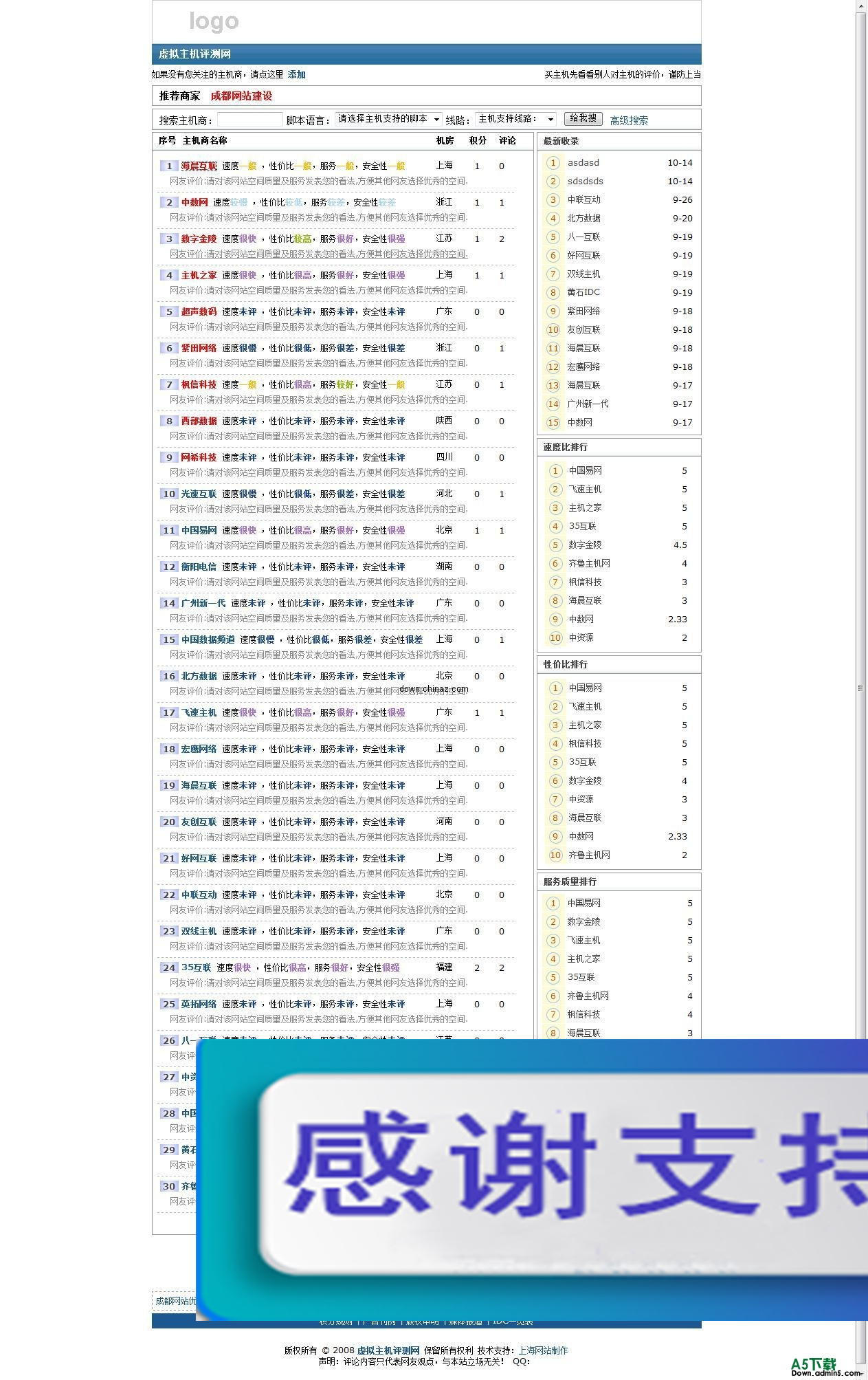
Task: Open host 海晨互联 ranked number 1
Action: pos(199,166)
